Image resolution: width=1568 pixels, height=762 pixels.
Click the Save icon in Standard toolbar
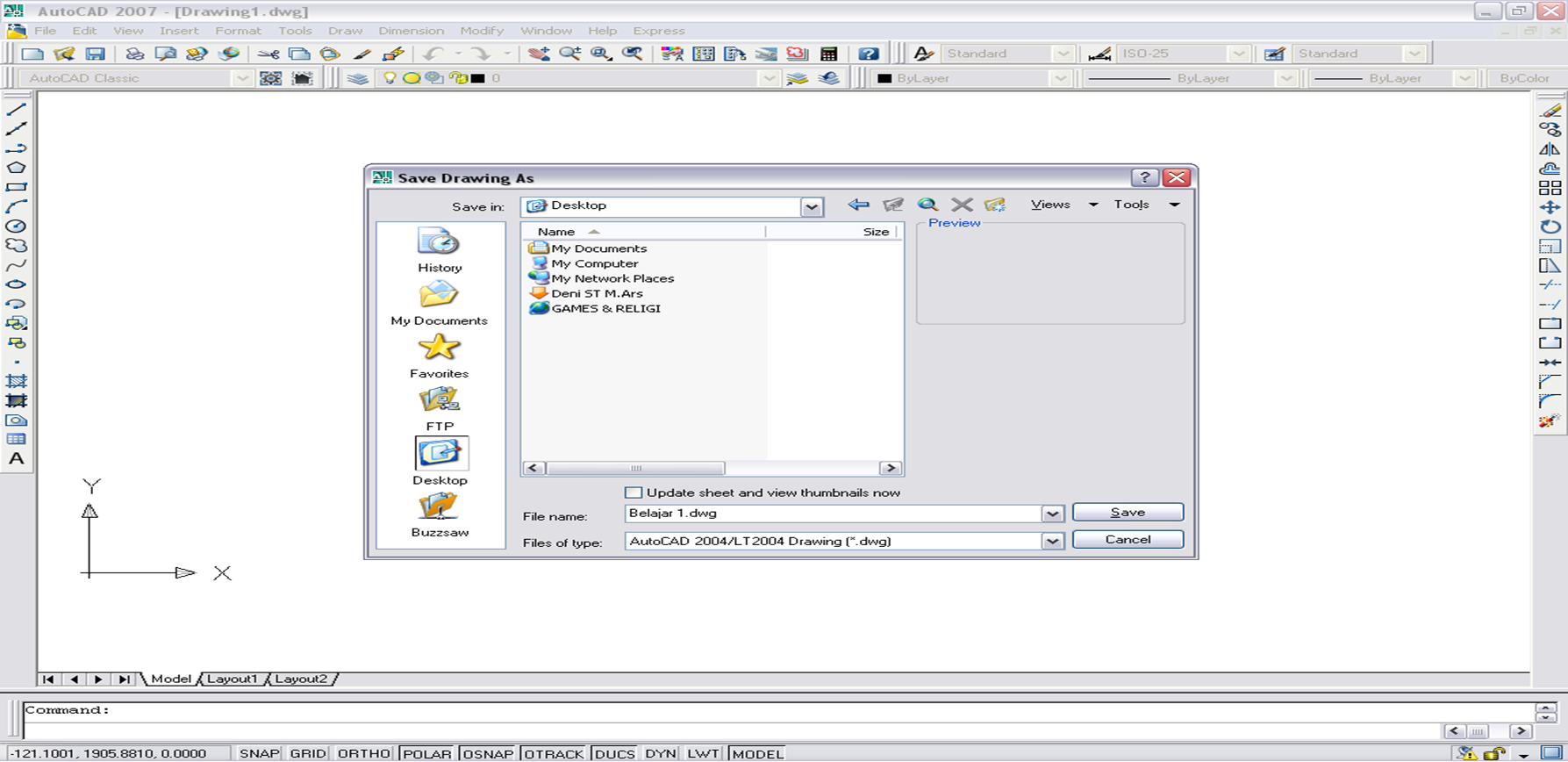click(x=95, y=54)
